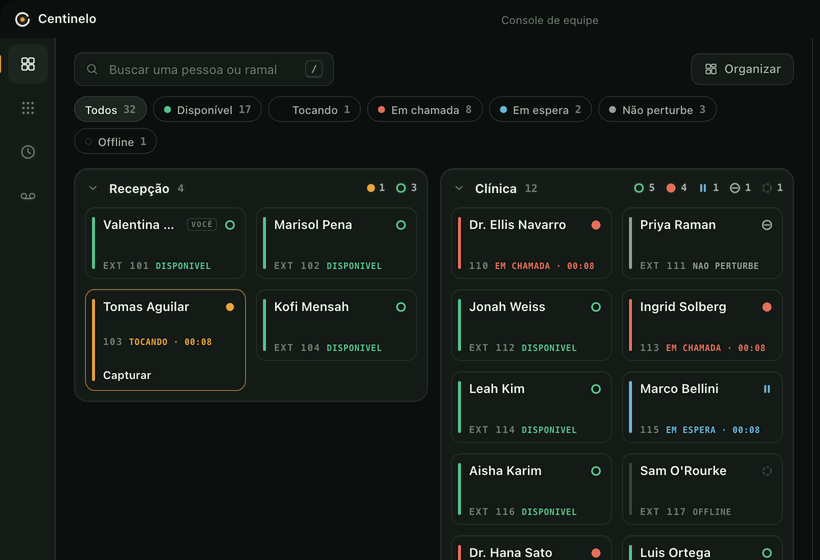
Task: Open the dialpad icon in sidebar
Action: [x=28, y=108]
